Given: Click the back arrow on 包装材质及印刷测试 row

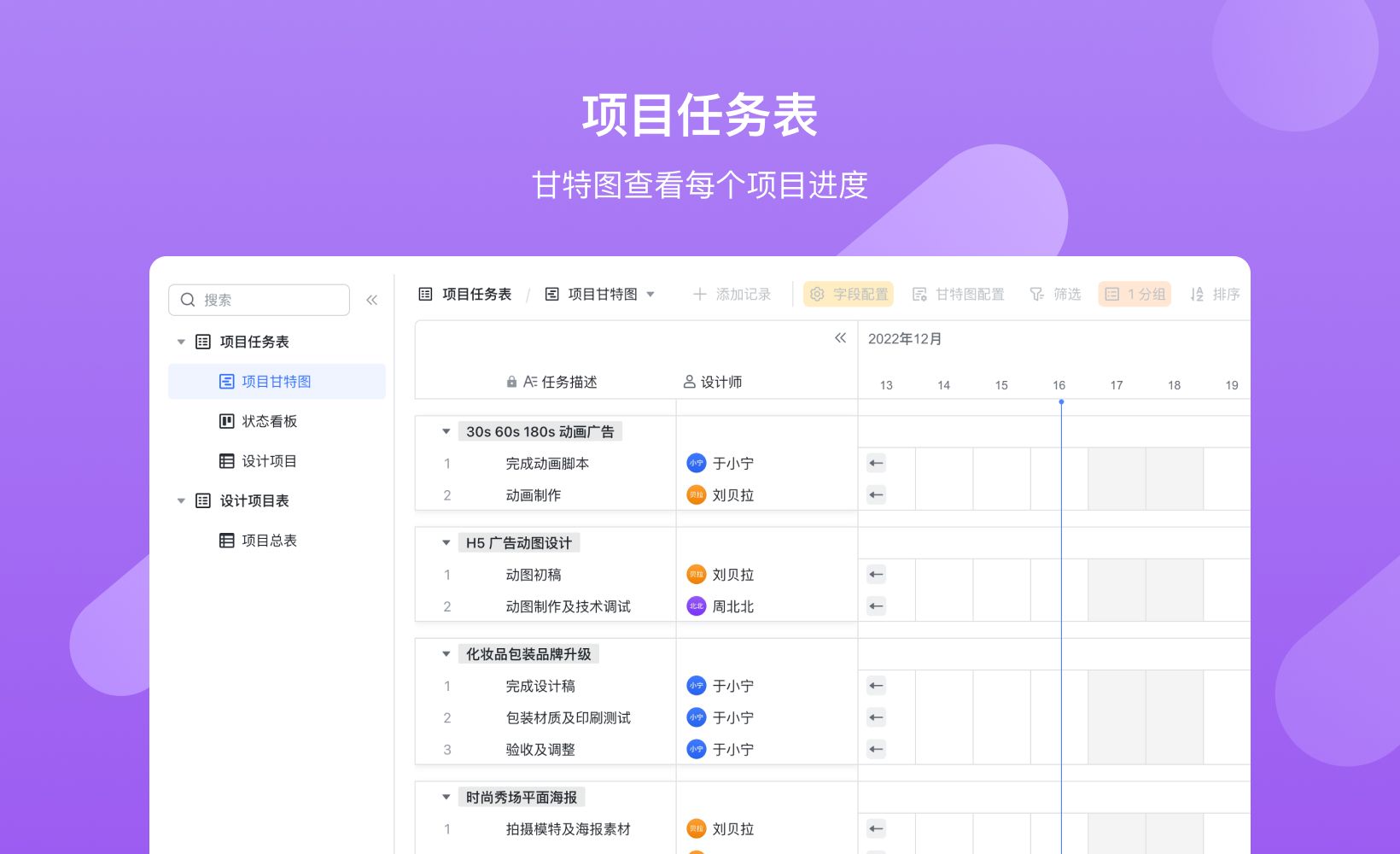Looking at the screenshot, I should tap(876, 717).
